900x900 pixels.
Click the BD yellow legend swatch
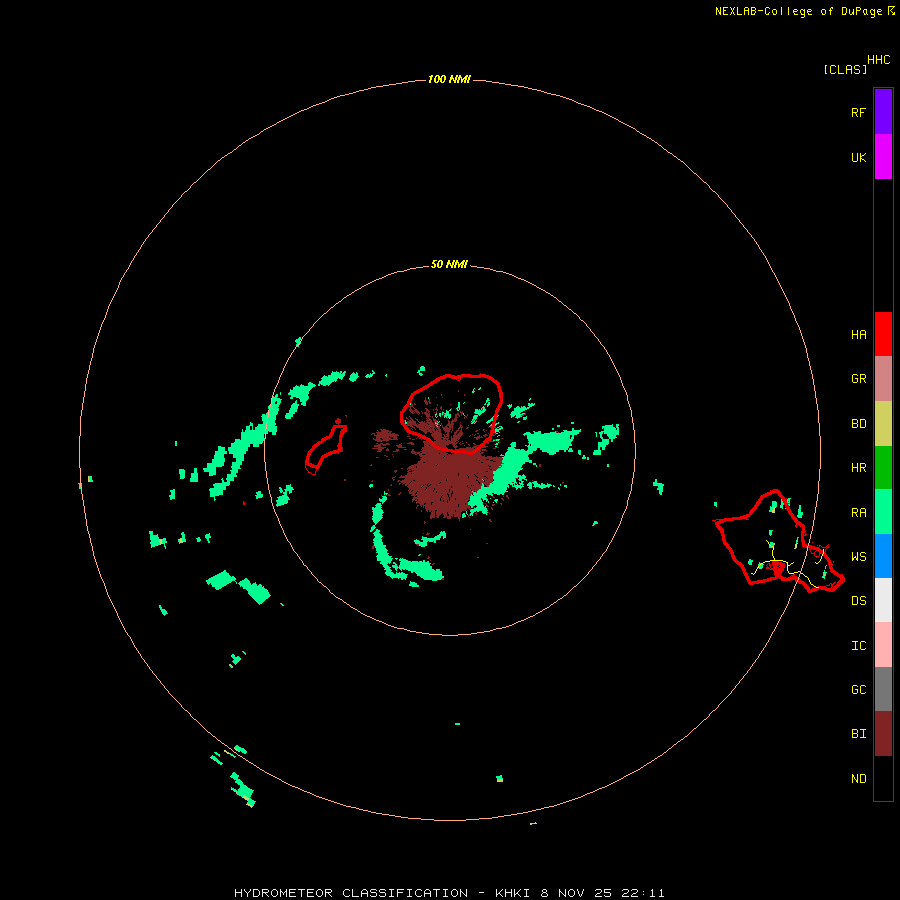click(x=883, y=423)
